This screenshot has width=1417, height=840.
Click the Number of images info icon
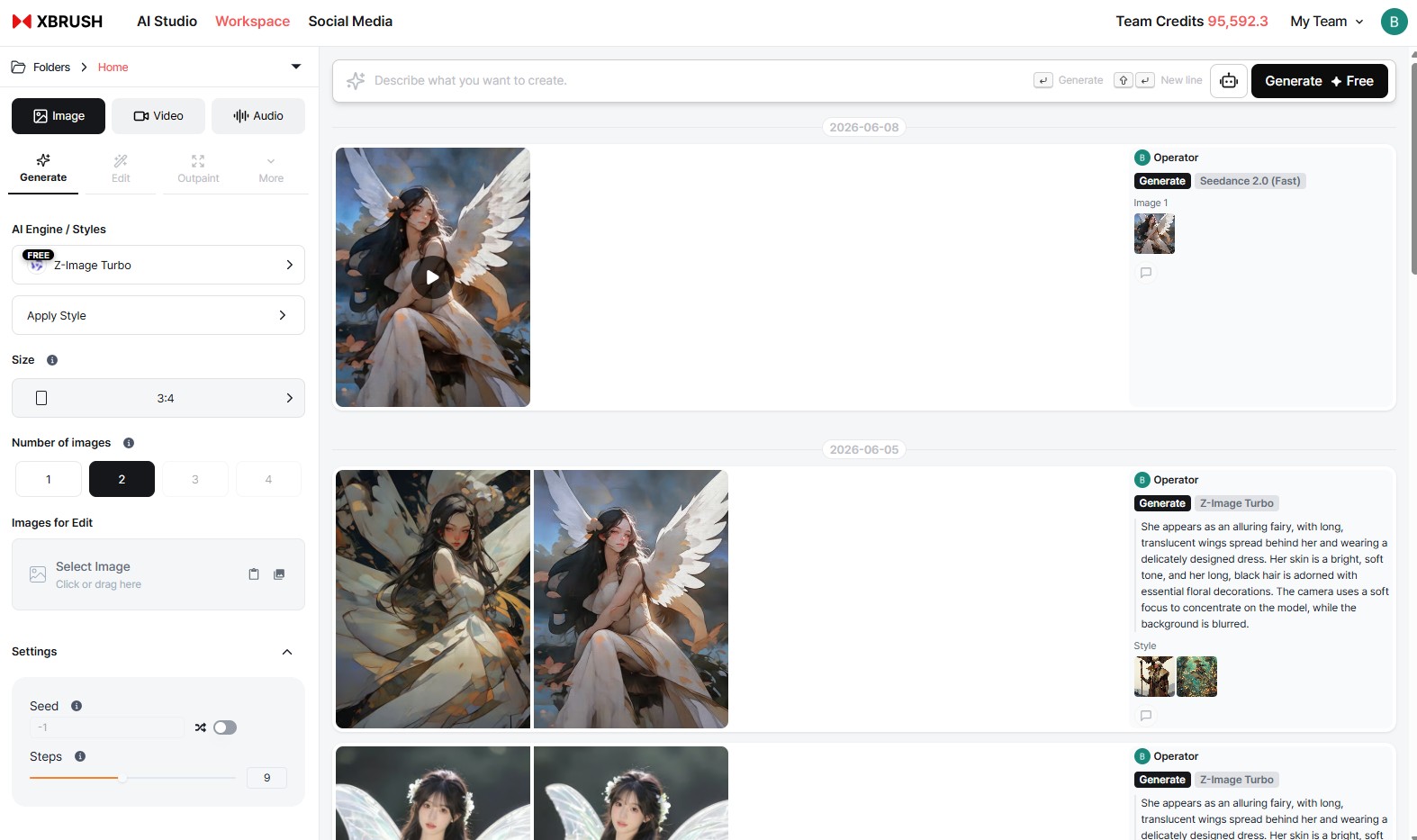129,443
